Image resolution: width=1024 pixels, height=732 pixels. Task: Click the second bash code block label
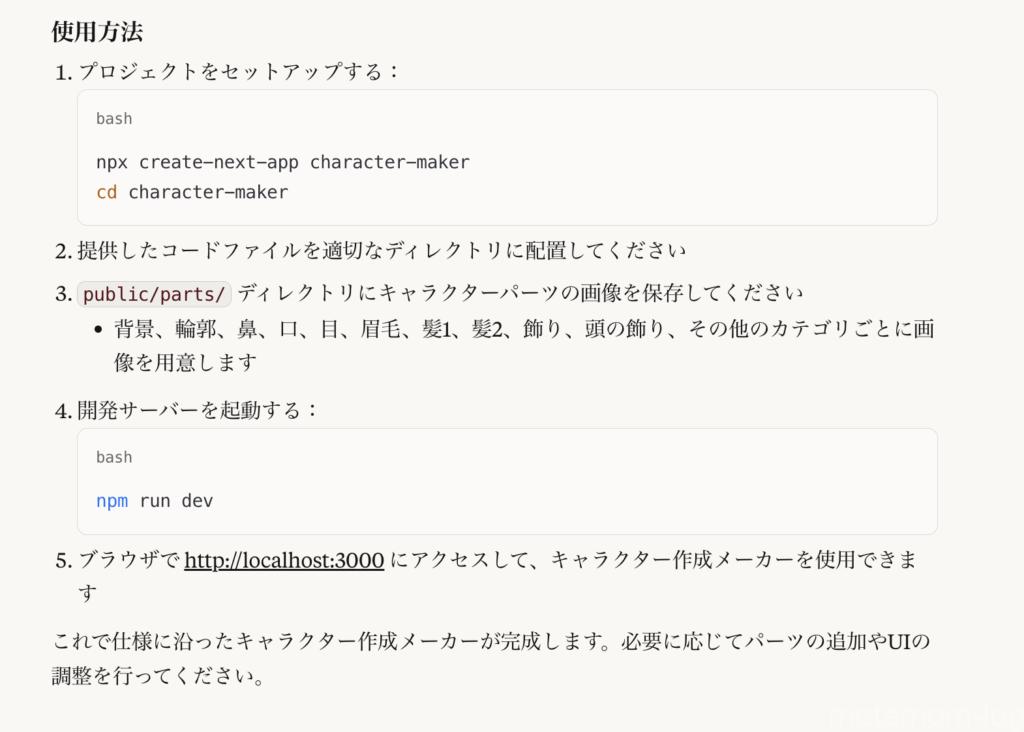(x=114, y=457)
